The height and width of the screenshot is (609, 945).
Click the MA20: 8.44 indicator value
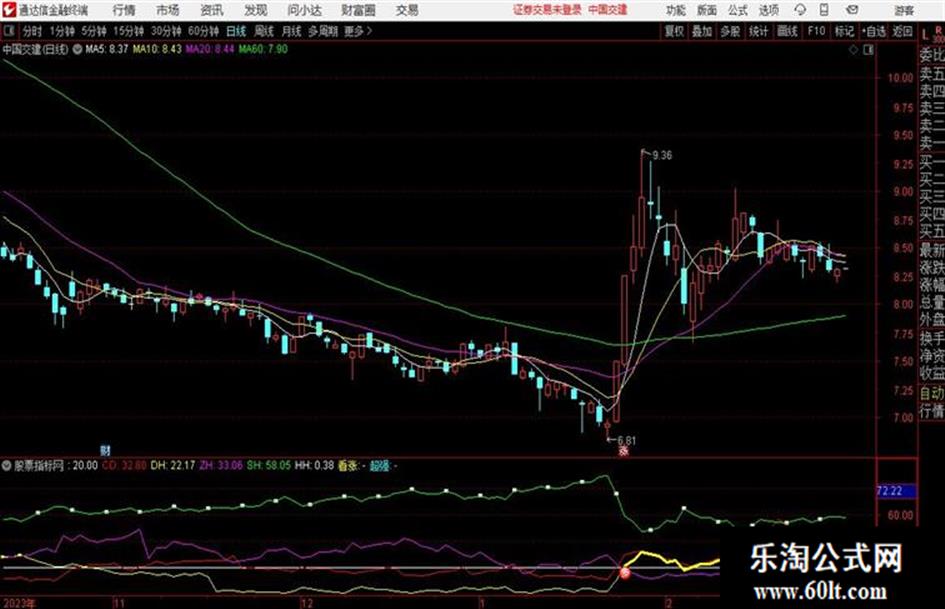[210, 49]
